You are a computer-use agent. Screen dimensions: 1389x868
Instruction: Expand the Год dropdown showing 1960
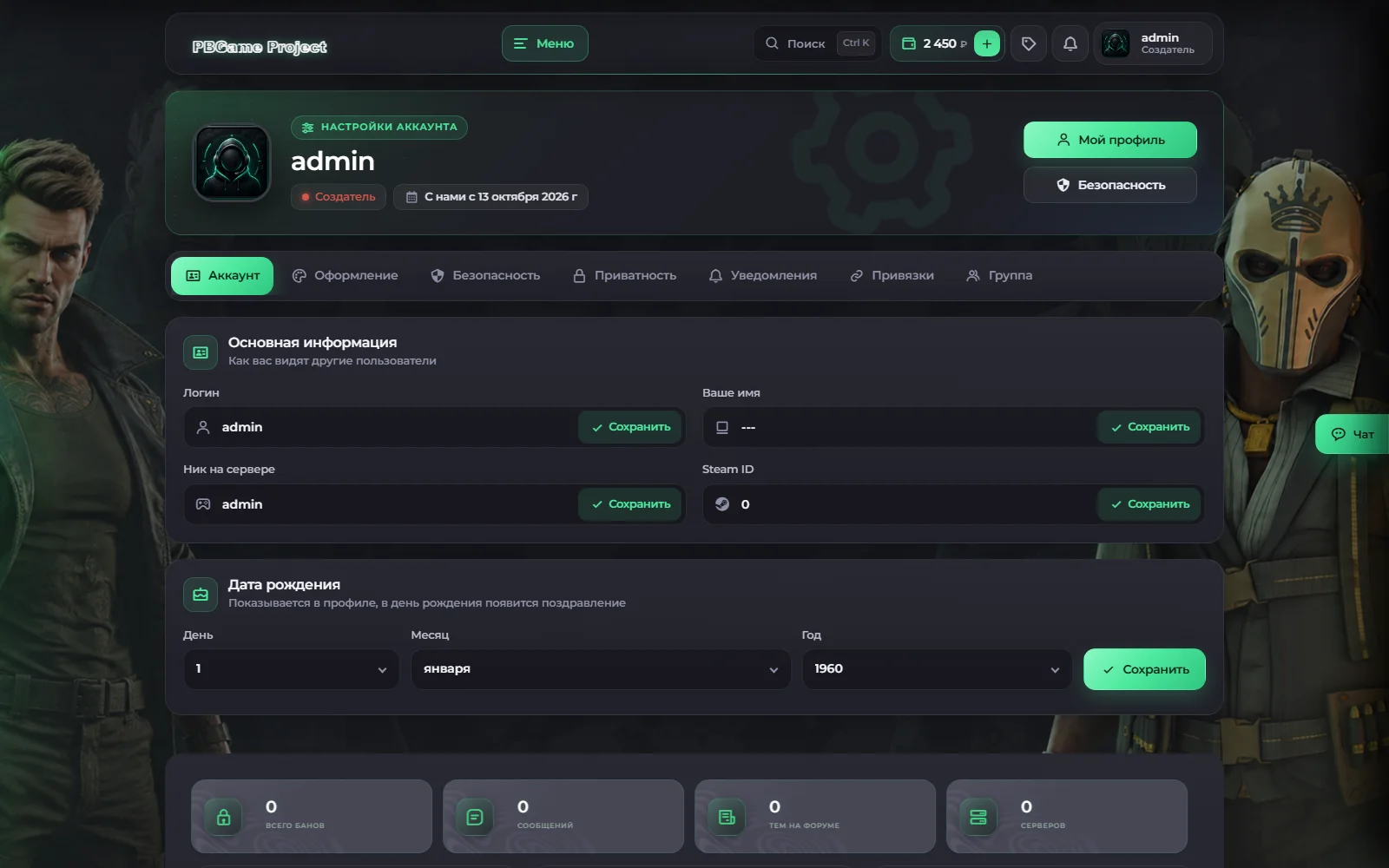[937, 669]
